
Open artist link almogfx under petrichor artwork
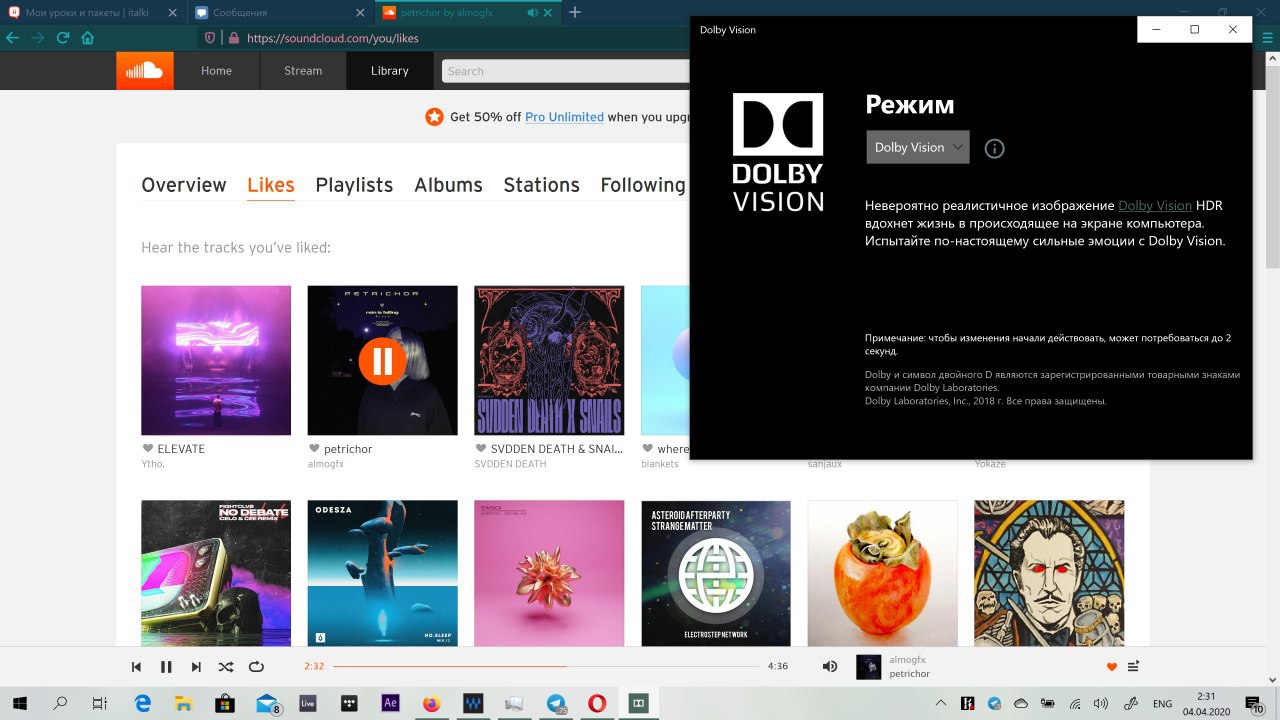point(326,464)
